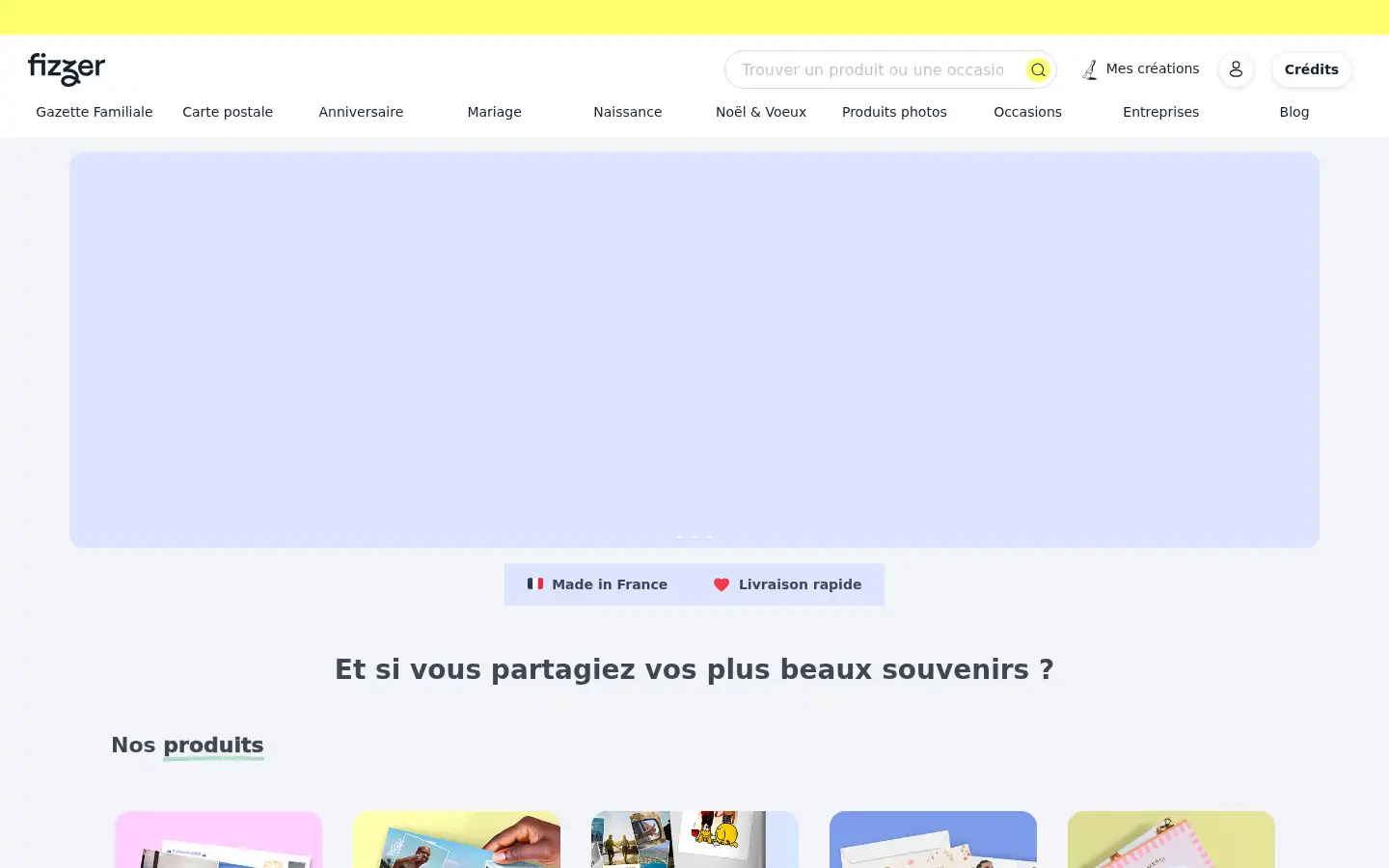Image resolution: width=1389 pixels, height=868 pixels.
Task: Click the Made in France badge
Action: [597, 584]
